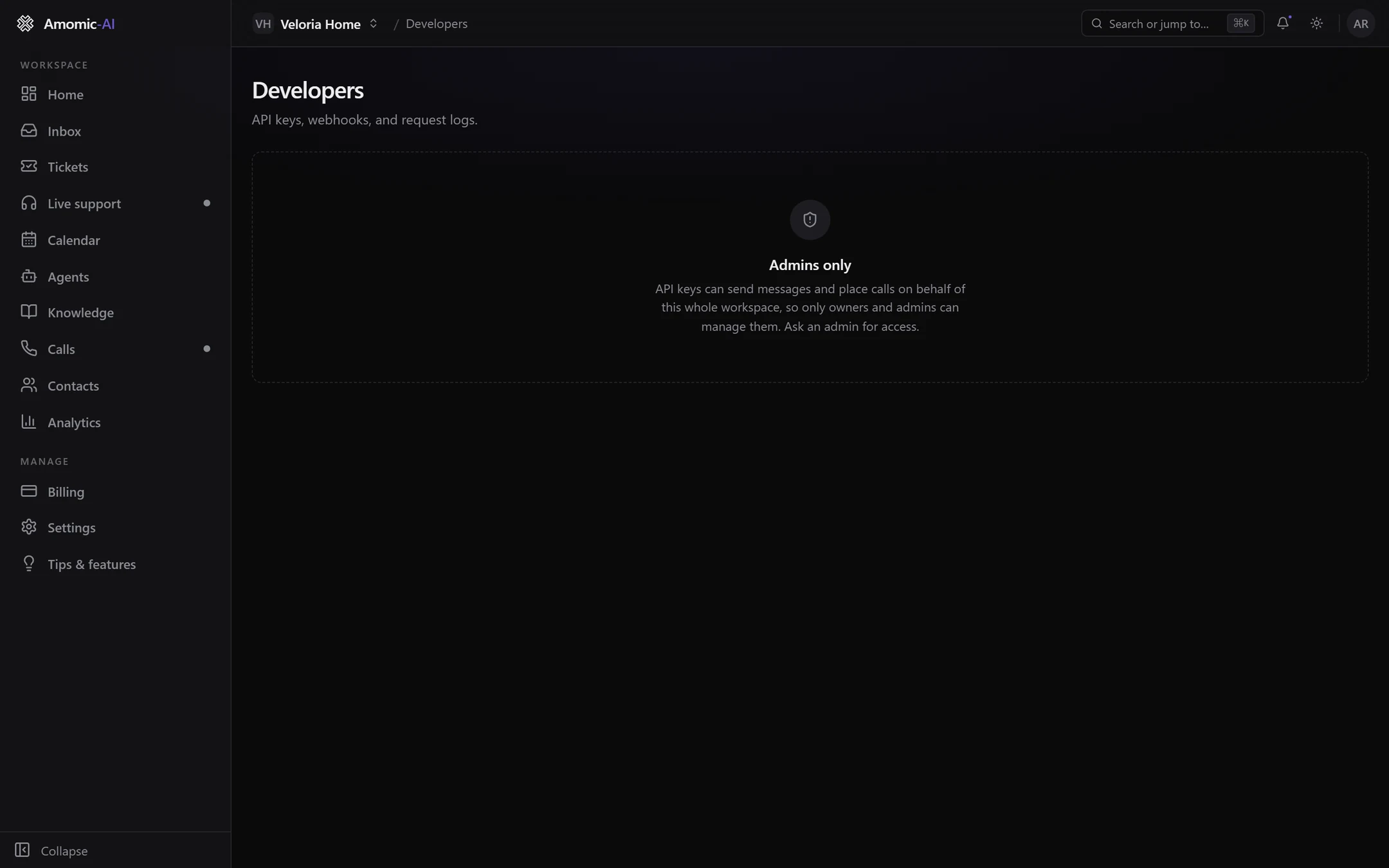Open Home via its grid icon

click(28, 94)
